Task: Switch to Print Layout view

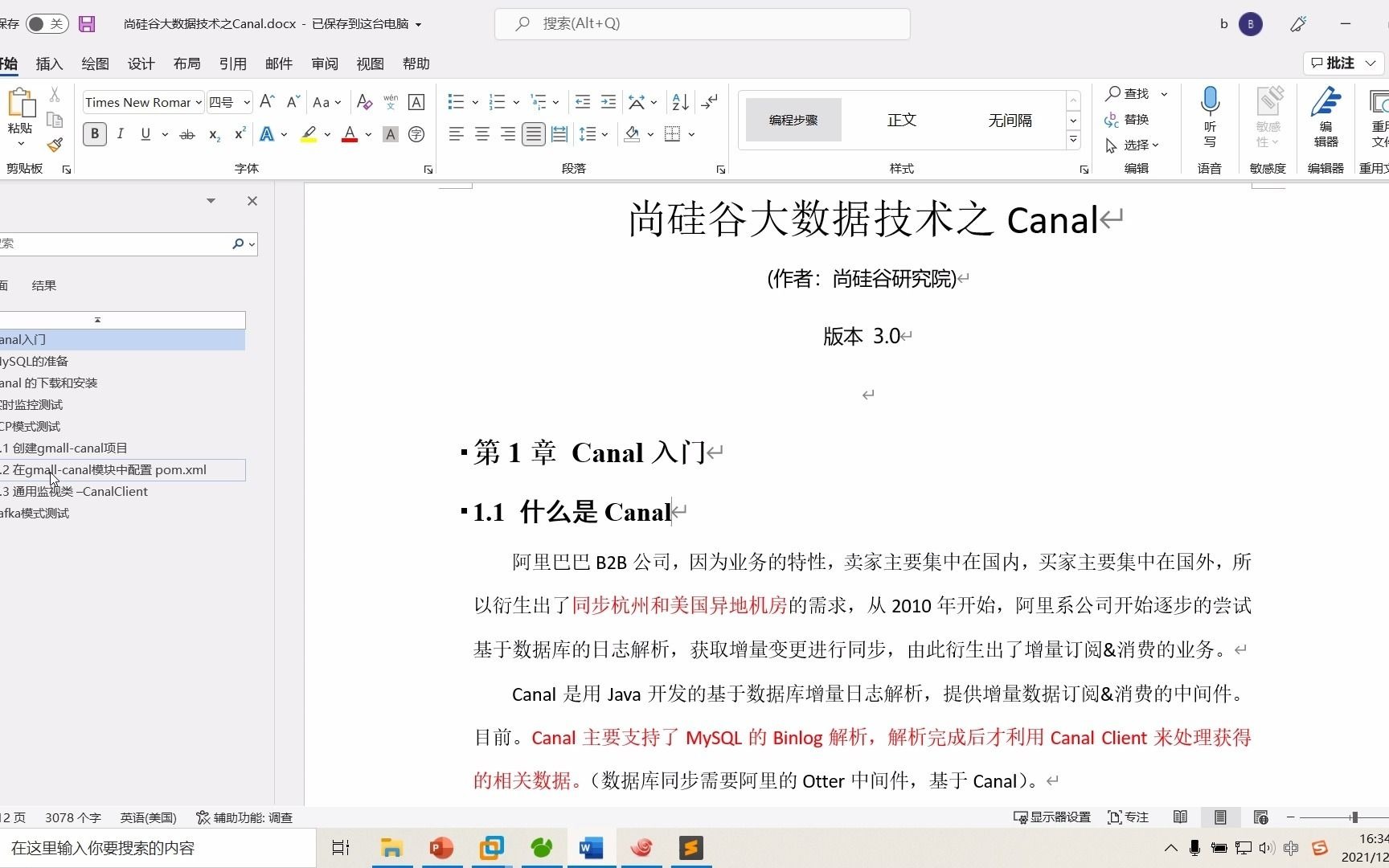Action: (x=1220, y=817)
